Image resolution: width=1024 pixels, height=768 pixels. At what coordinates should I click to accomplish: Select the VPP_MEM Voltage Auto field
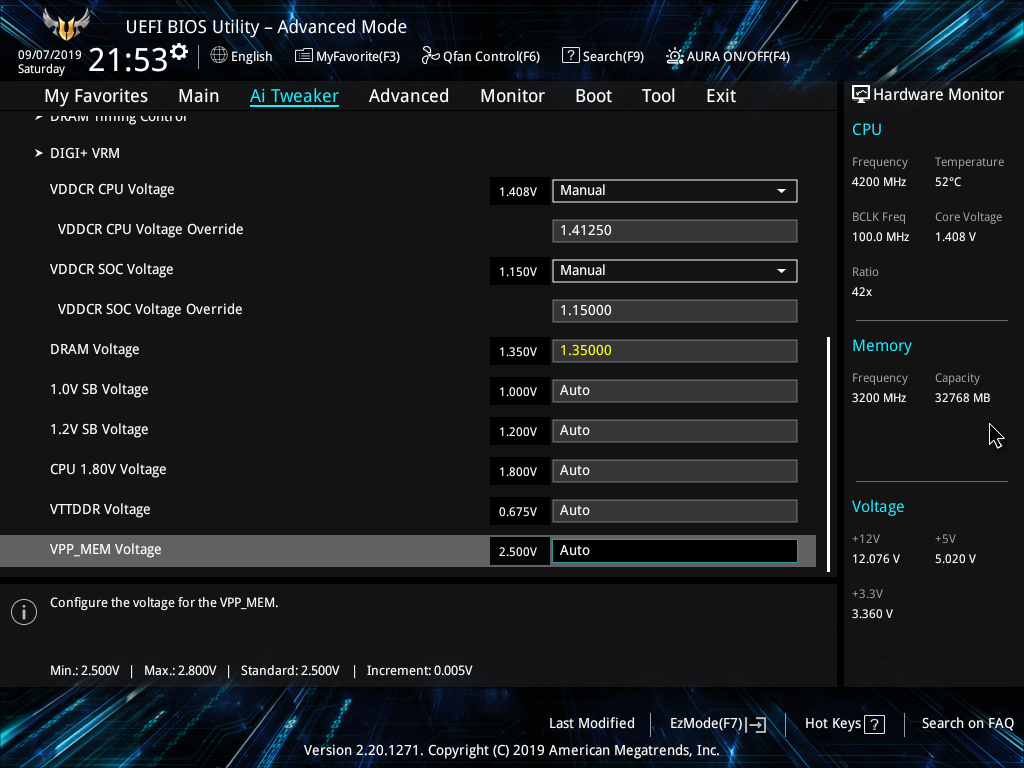click(x=675, y=551)
